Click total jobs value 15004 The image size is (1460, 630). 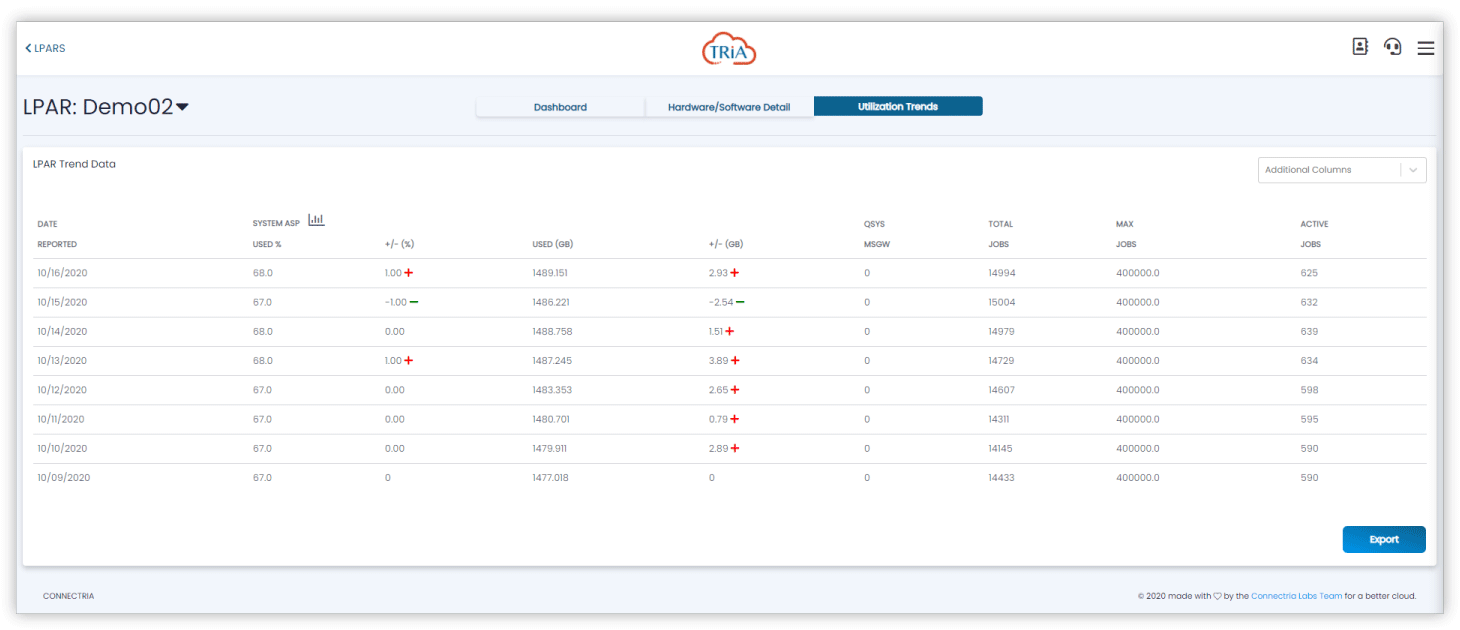(1002, 302)
